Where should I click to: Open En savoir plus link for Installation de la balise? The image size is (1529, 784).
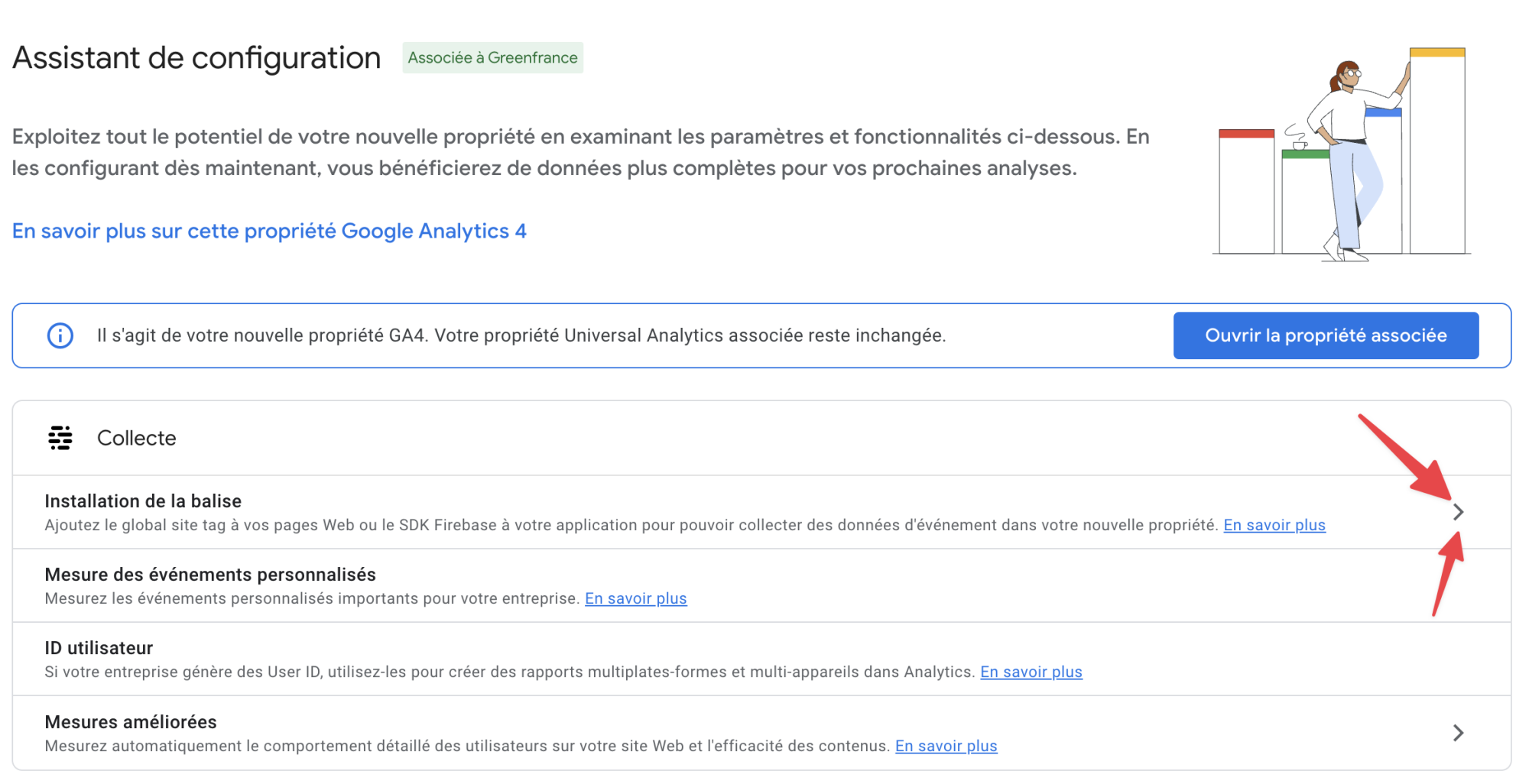click(1274, 525)
